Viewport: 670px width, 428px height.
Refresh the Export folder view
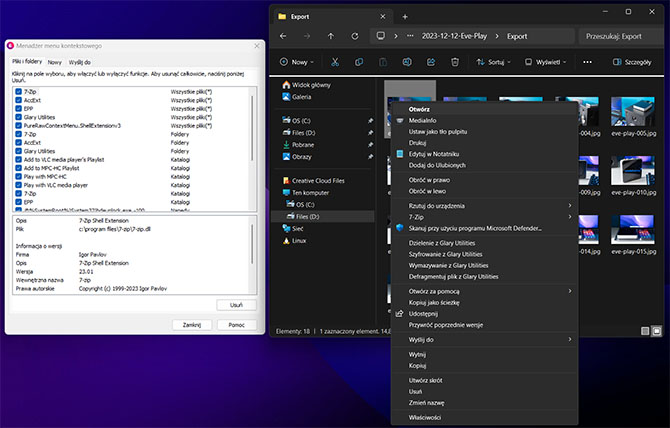click(x=355, y=36)
